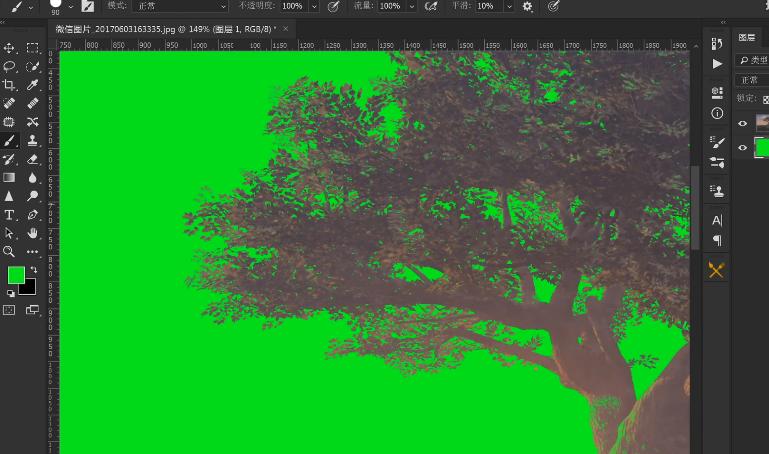This screenshot has width=769, height=454.
Task: Collapse the left toolbox double-arrow
Action: tap(3, 22)
